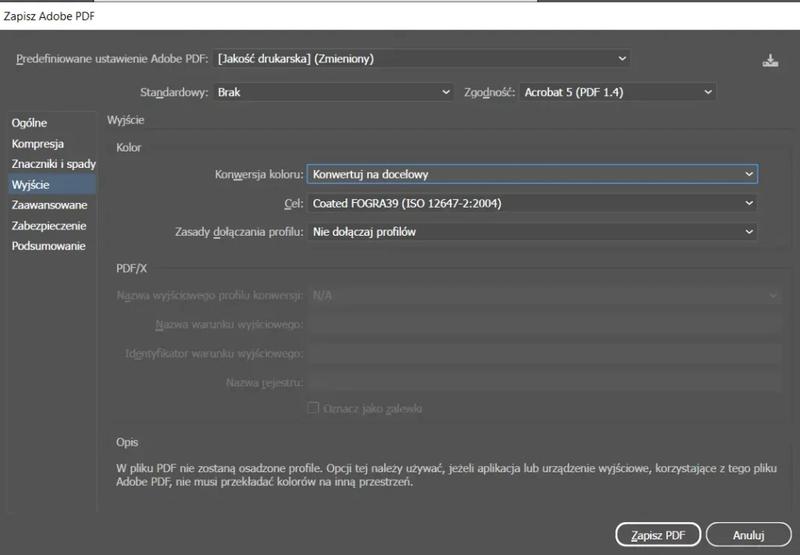Switch to the Zabezpieczenie section
Viewport: 800px width, 555px height.
click(x=49, y=226)
